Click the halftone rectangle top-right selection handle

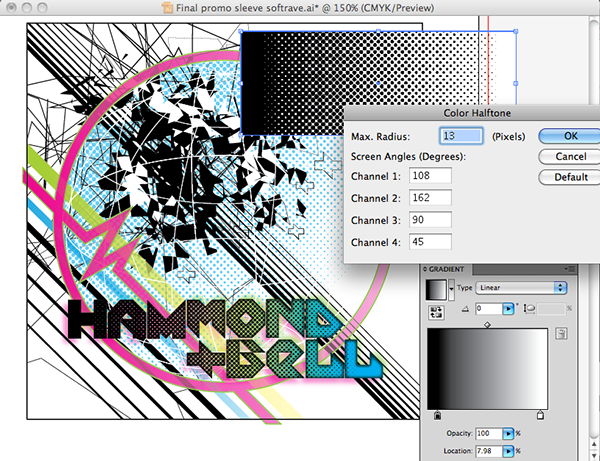(x=515, y=31)
